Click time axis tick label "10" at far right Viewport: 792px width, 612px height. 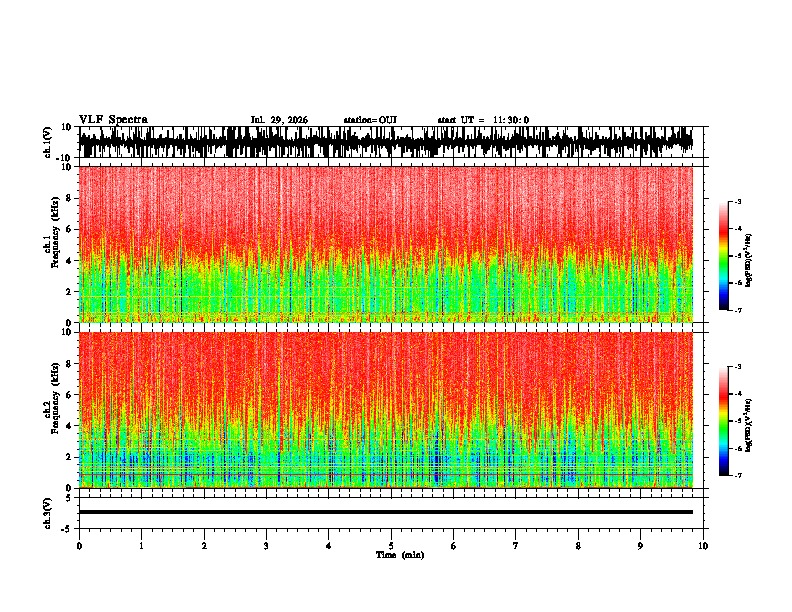[703, 546]
